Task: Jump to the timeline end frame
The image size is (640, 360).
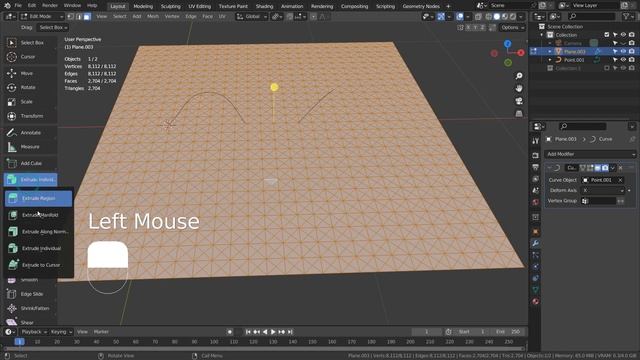Action: point(290,332)
